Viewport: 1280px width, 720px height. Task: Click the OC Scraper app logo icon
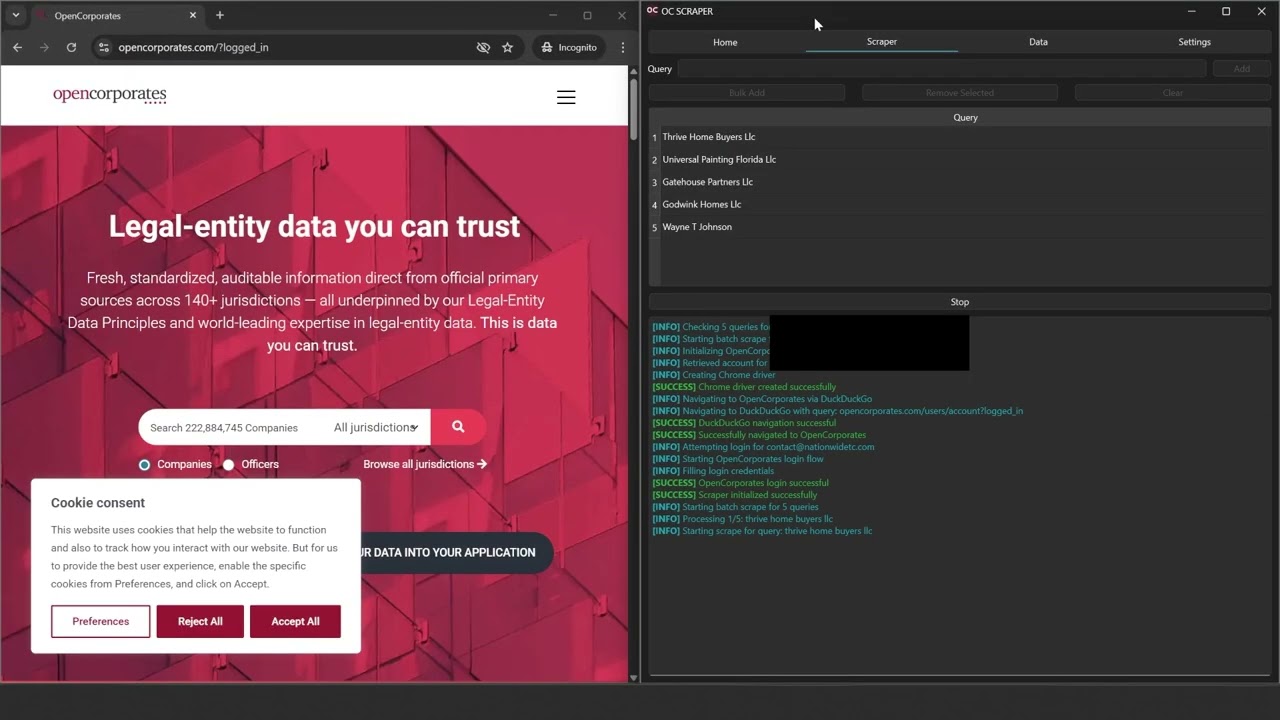coord(652,11)
